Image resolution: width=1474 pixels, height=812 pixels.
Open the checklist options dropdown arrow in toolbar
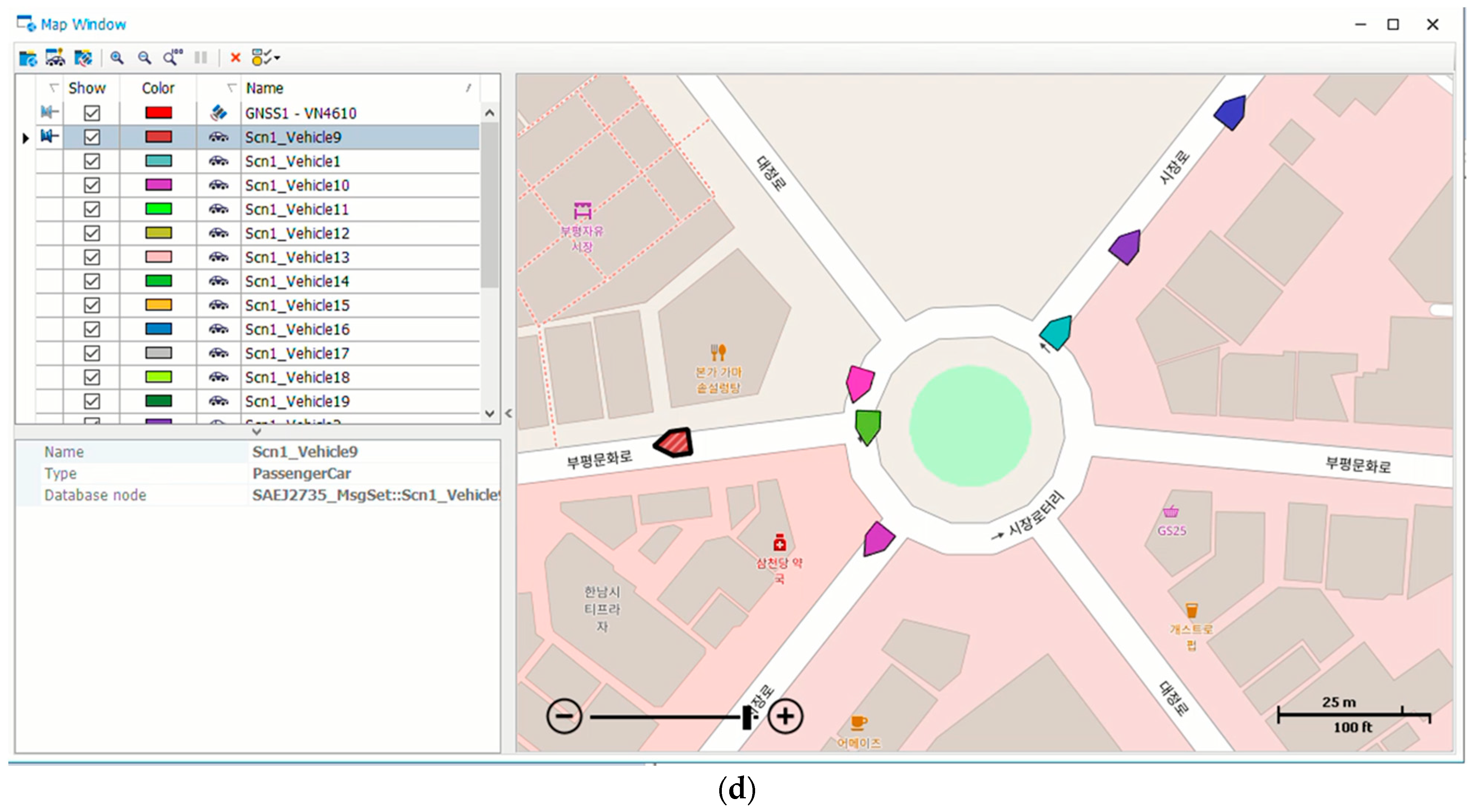pyautogui.click(x=277, y=58)
